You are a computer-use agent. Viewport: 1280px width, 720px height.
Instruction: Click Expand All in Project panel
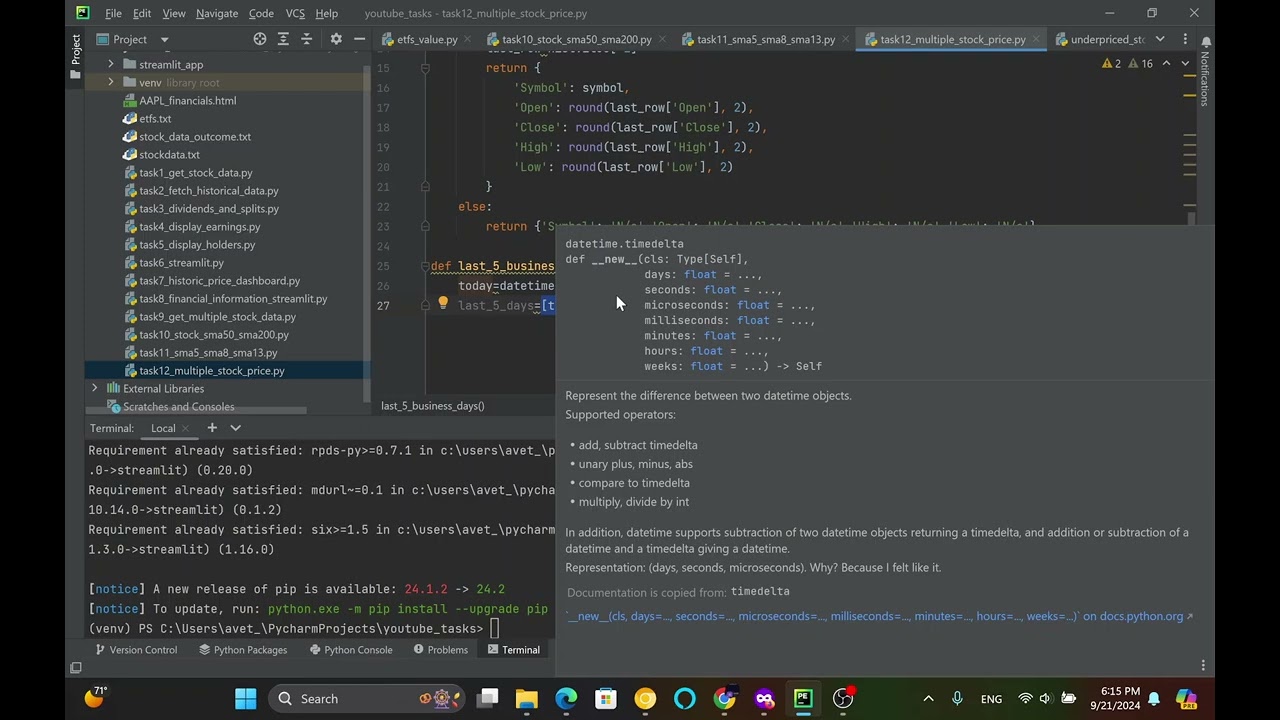pos(283,39)
